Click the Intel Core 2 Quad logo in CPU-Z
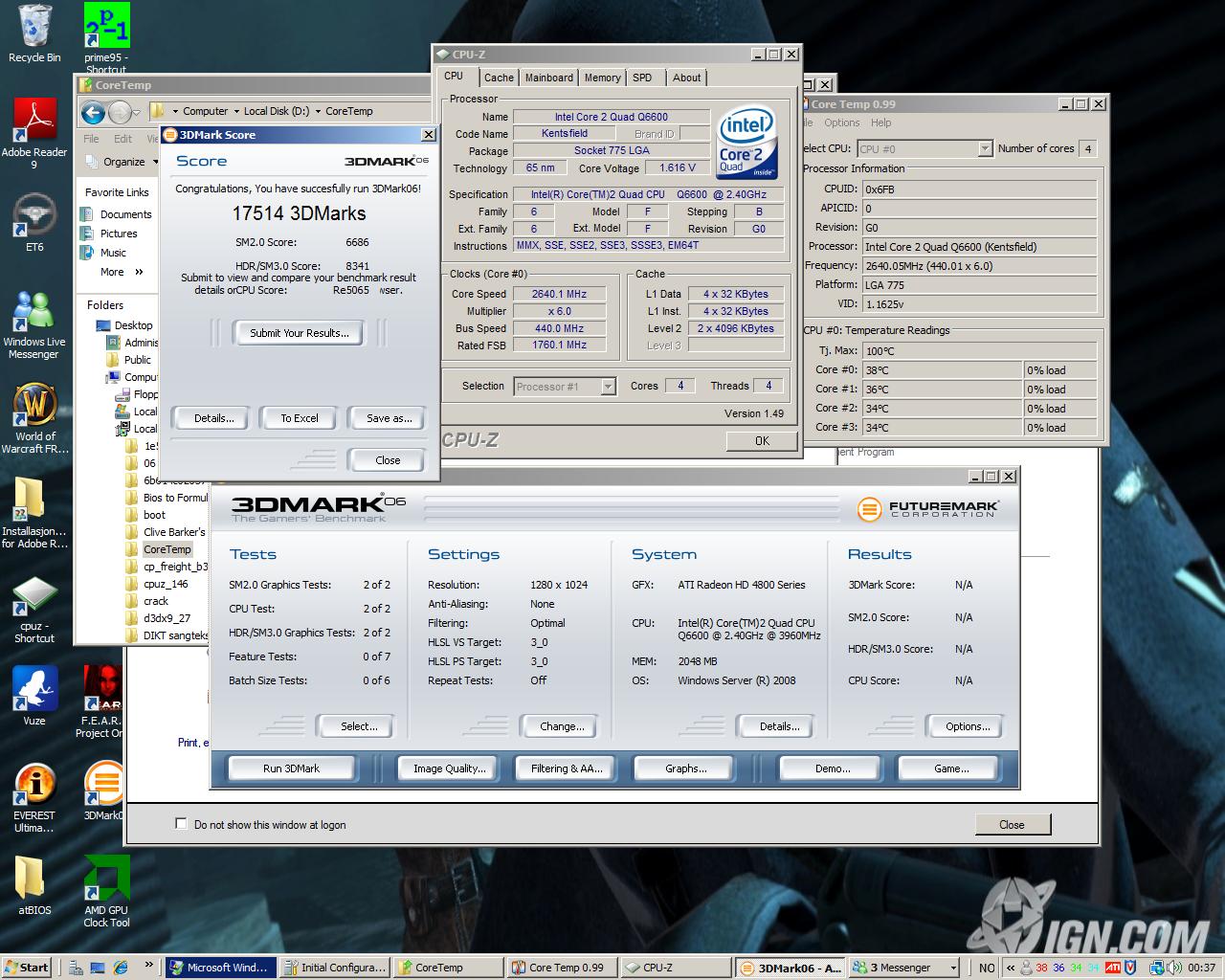 (x=746, y=143)
